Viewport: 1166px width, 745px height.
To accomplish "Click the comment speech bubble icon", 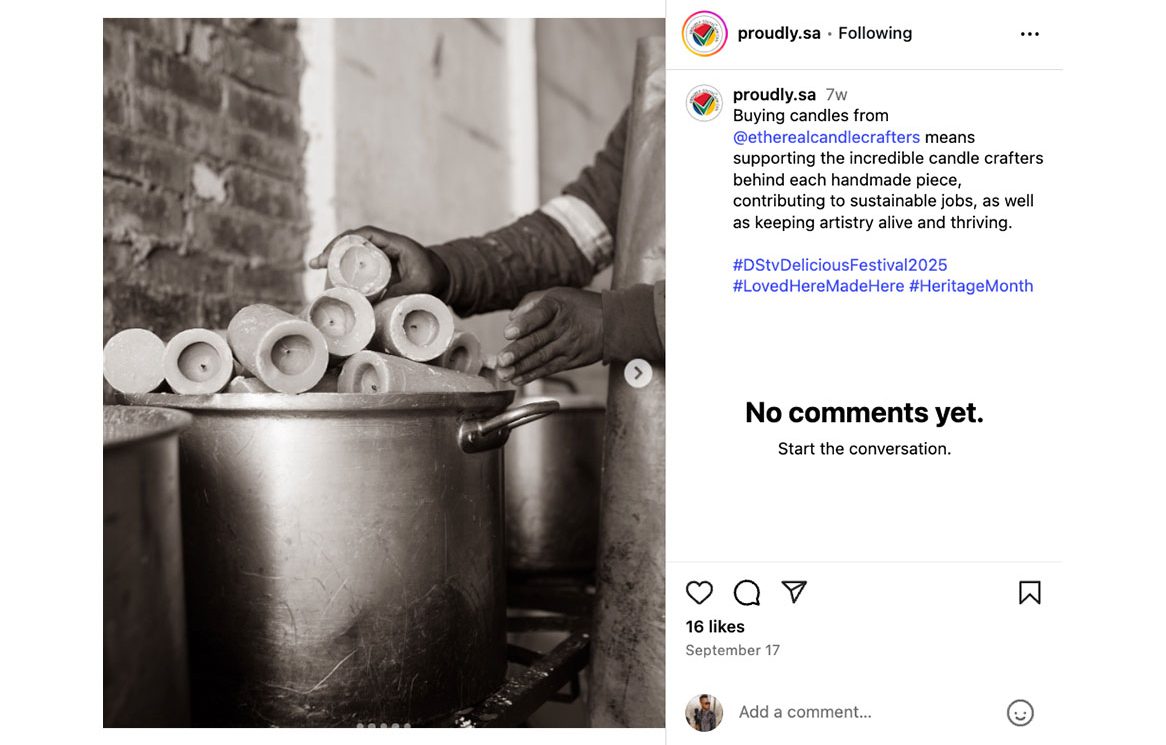I will (747, 593).
